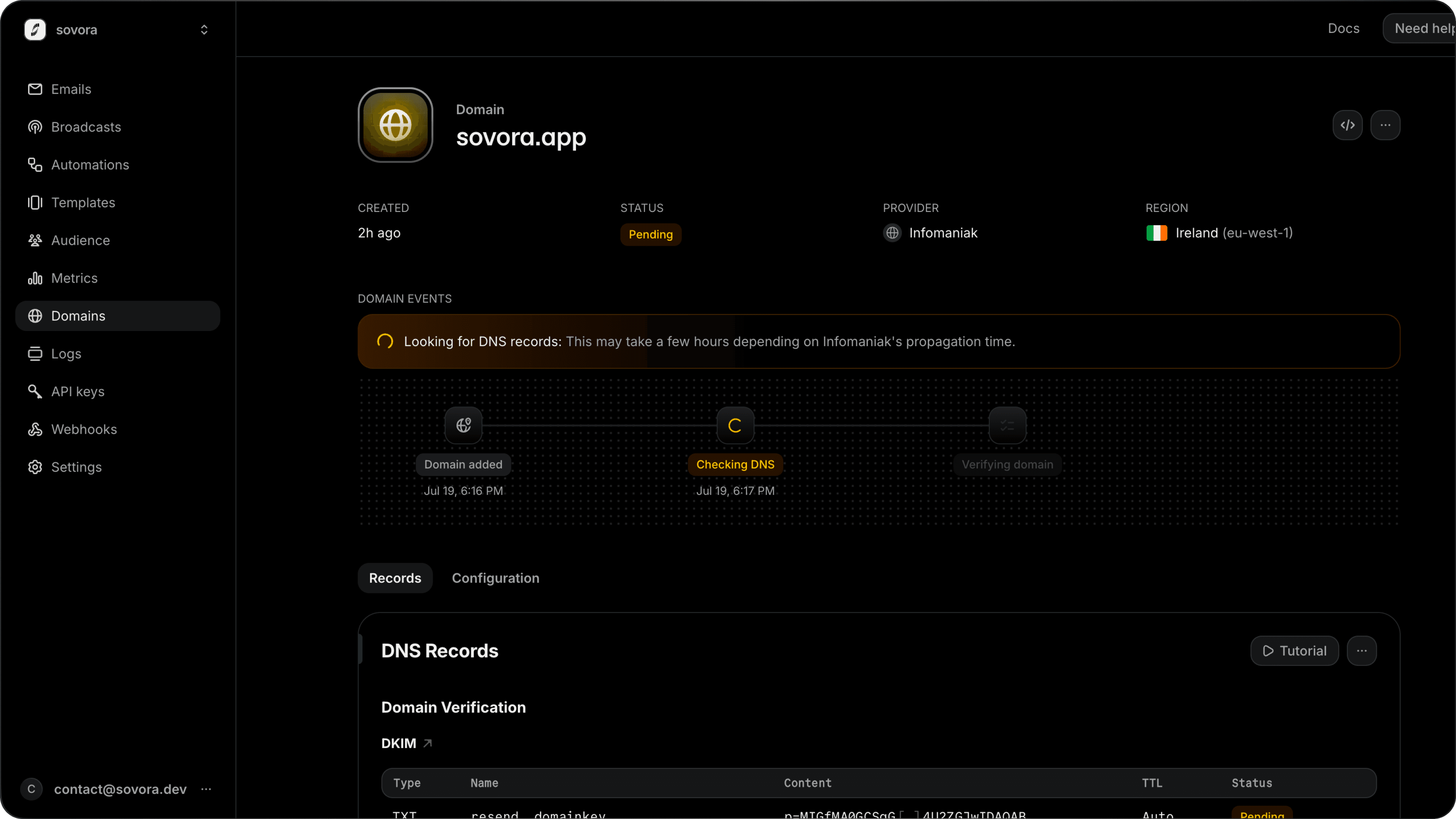The width and height of the screenshot is (1456, 819).
Task: Click the Jul 19, 6:17 PM timestamp
Action: 735,491
